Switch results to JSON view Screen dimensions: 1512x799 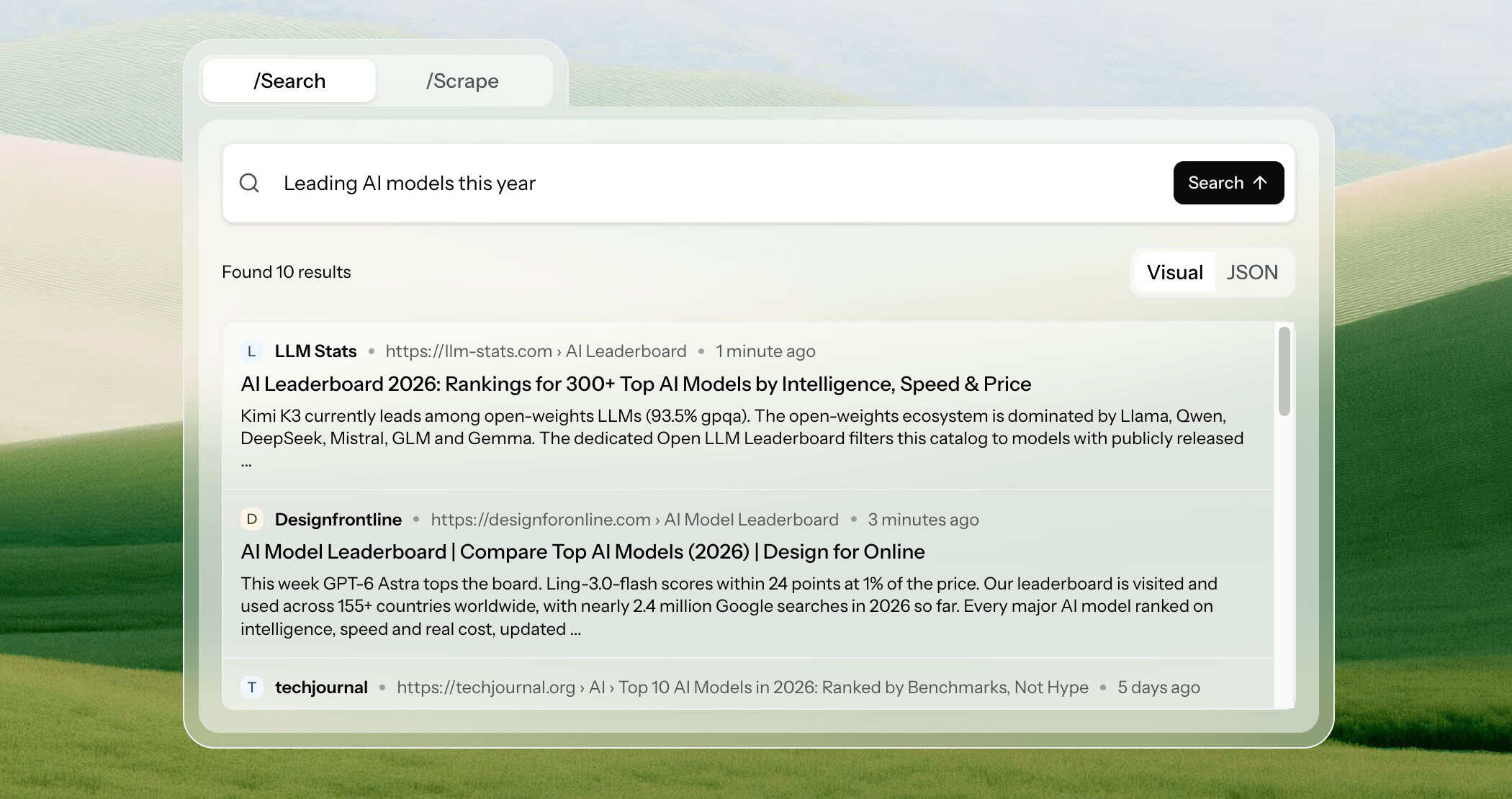tap(1252, 272)
